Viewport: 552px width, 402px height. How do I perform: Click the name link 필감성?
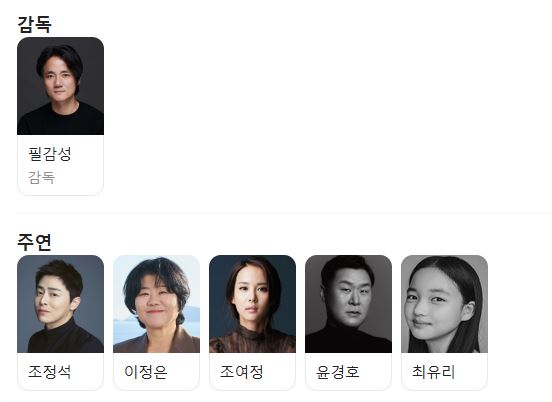pos(50,154)
